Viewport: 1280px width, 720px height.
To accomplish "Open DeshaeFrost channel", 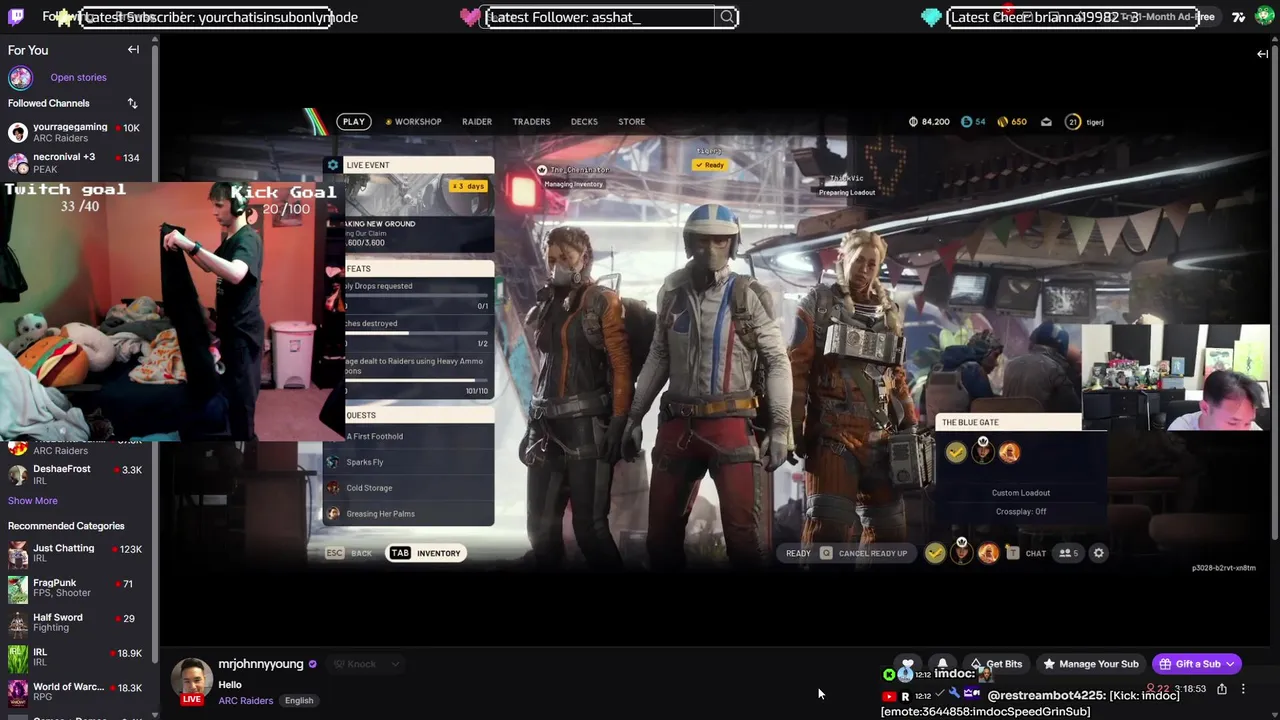I will point(74,474).
